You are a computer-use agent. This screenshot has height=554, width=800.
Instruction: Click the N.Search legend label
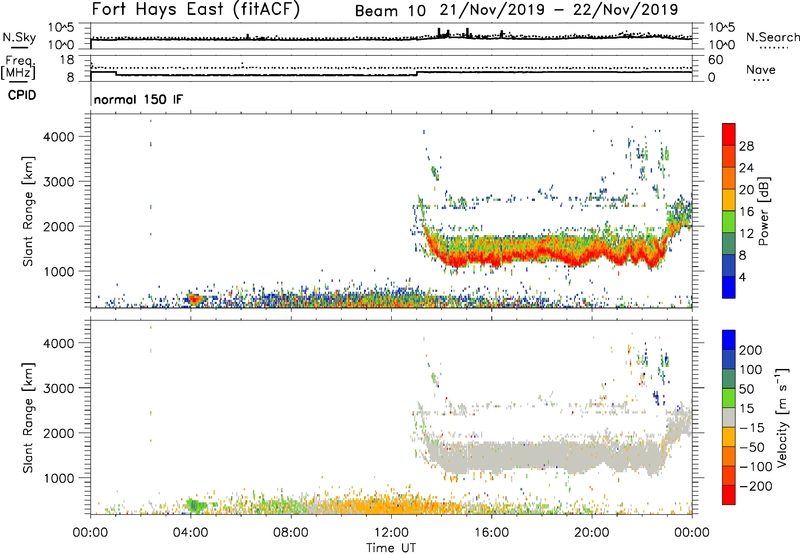[772, 37]
